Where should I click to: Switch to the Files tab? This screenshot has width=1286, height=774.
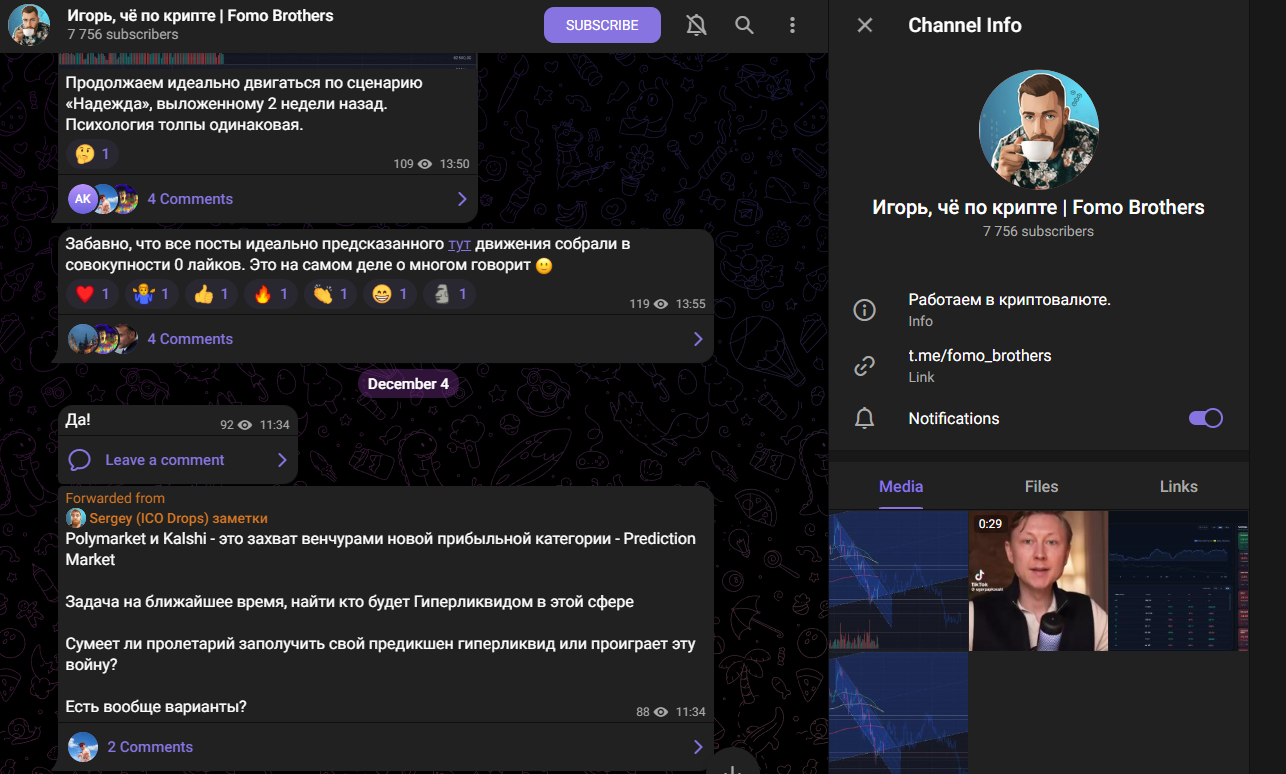[x=1041, y=486]
